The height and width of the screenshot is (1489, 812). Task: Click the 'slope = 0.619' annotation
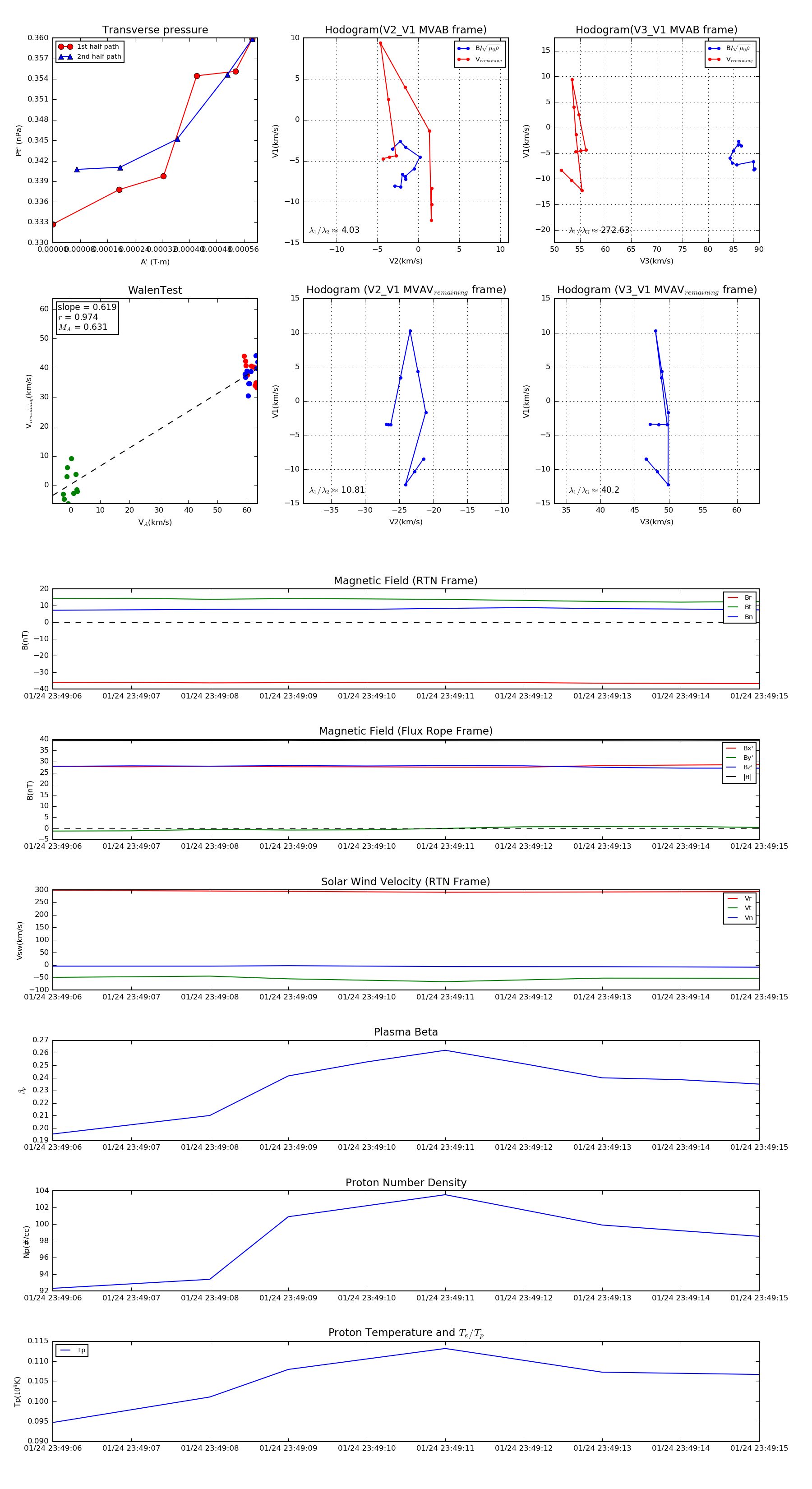87,307
